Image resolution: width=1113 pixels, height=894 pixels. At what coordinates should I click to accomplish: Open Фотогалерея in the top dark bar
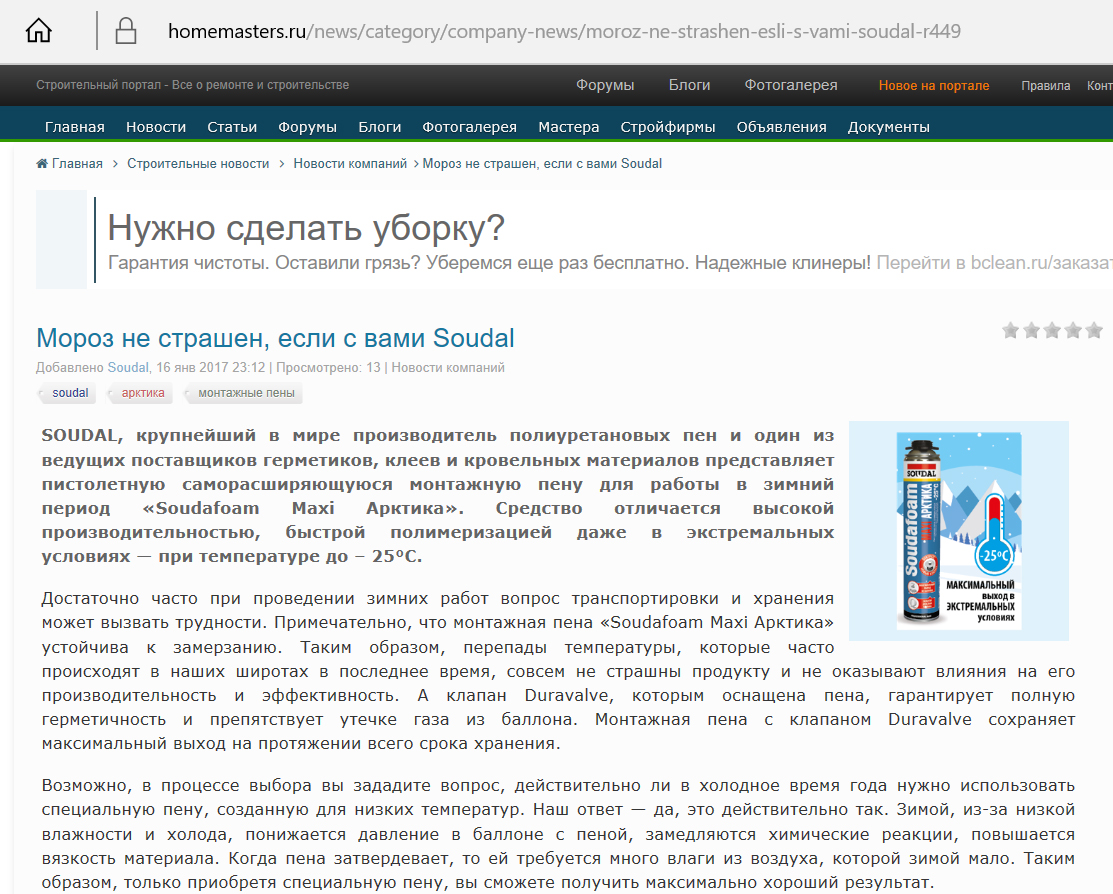click(x=791, y=85)
